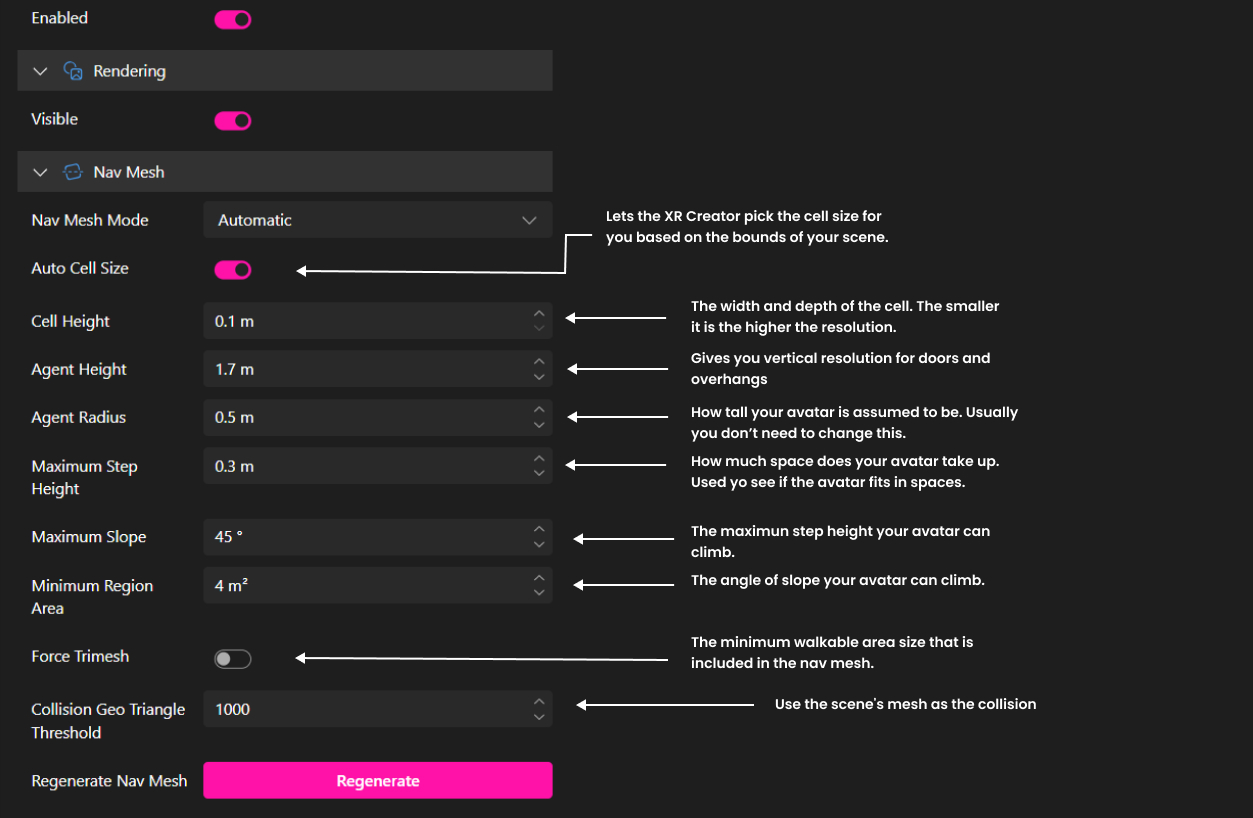
Task: Increase Agent Radius with up arrow
Action: (x=539, y=410)
